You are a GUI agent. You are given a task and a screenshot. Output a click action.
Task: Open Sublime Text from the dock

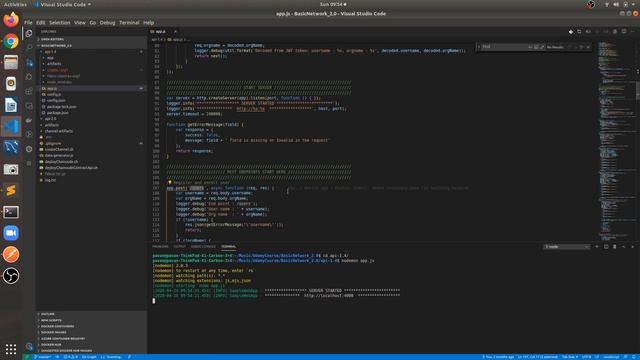(x=11, y=190)
